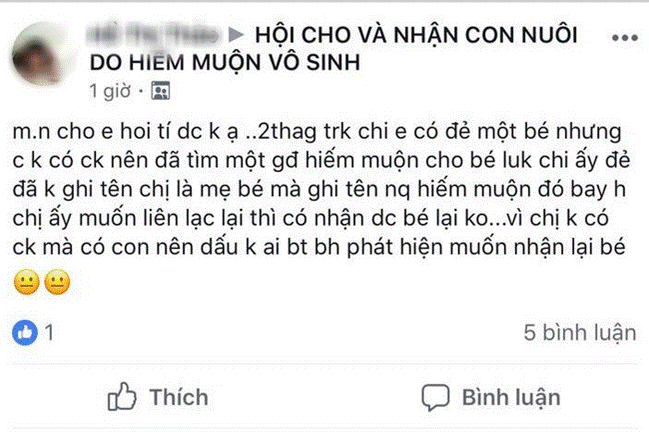Open the blurred poster name link
This screenshot has height=432, width=649.
(x=153, y=35)
